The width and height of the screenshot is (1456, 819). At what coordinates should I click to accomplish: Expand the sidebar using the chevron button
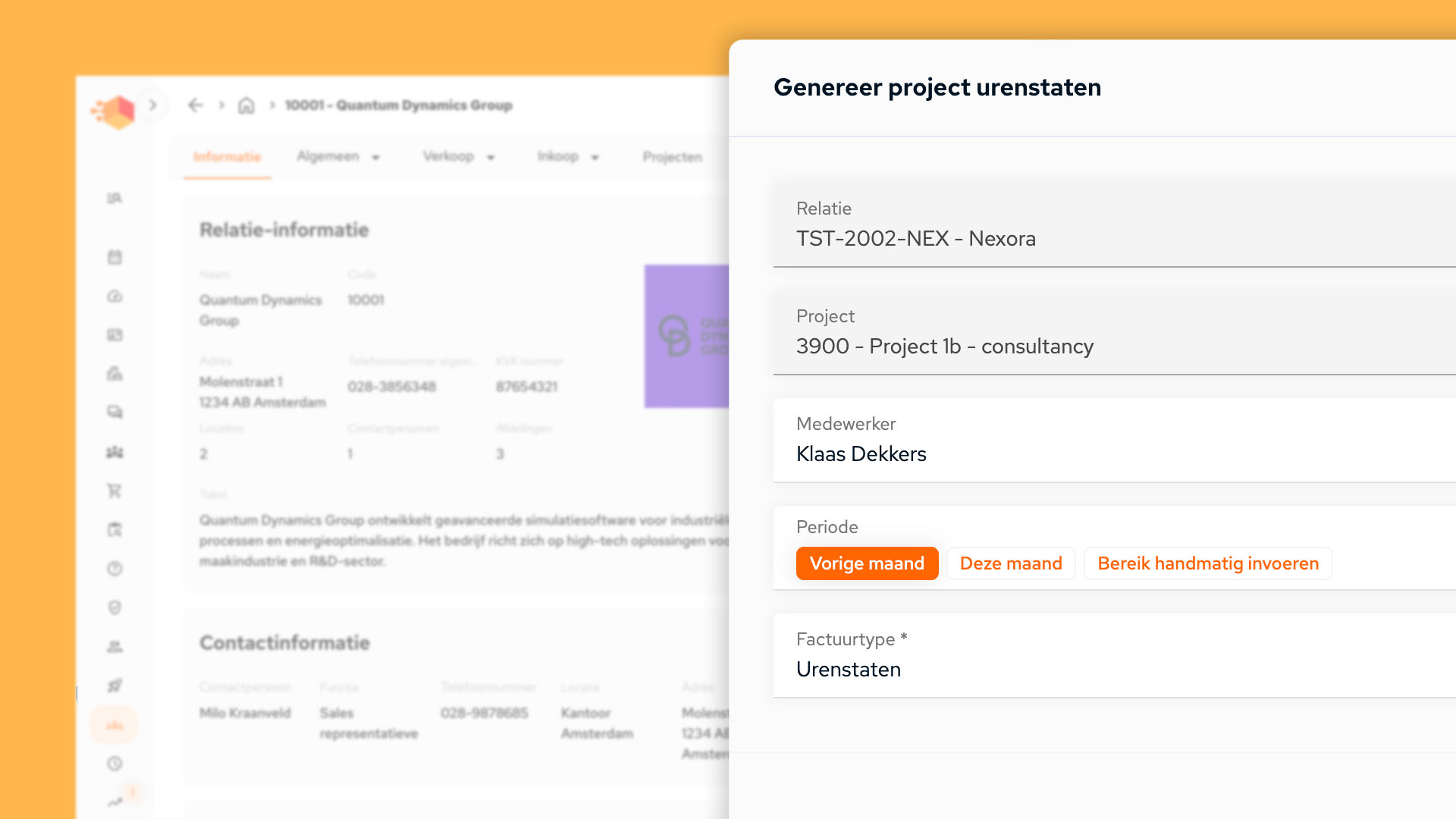pyautogui.click(x=152, y=105)
